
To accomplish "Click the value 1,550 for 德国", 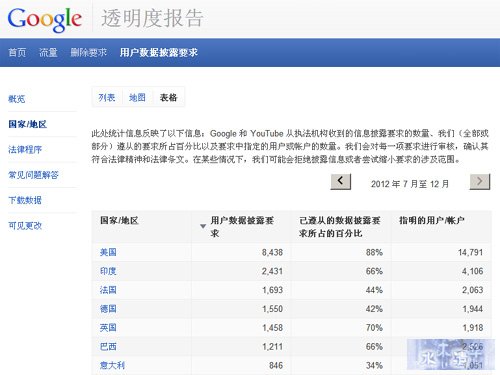I will click(272, 309).
